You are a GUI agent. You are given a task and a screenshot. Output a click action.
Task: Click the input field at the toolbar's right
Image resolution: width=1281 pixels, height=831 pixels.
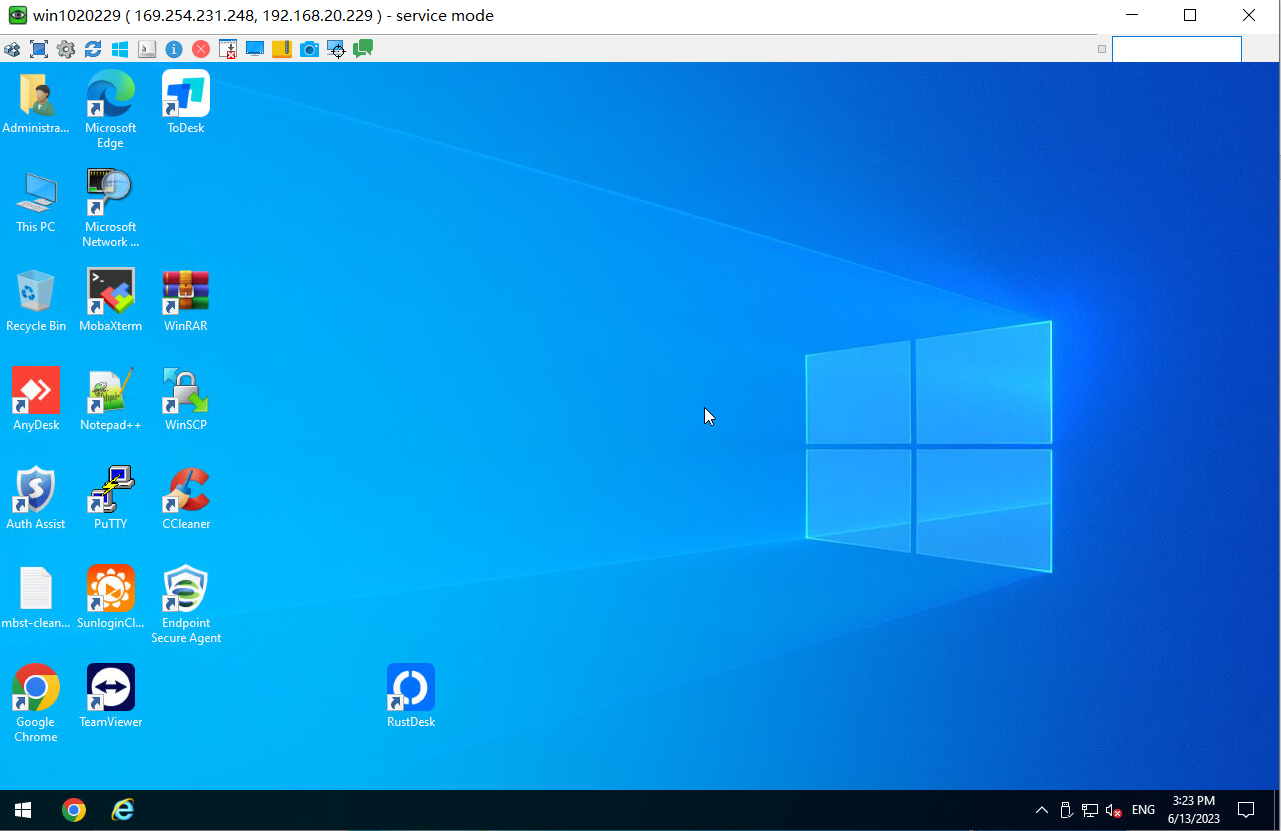click(x=1176, y=49)
